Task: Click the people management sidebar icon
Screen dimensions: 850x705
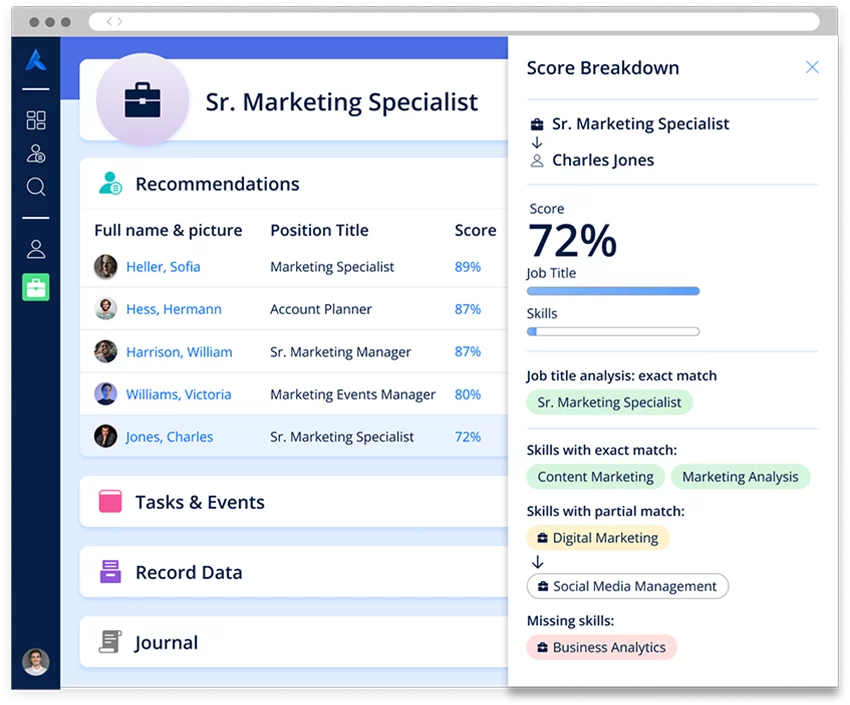Action: pos(36,154)
